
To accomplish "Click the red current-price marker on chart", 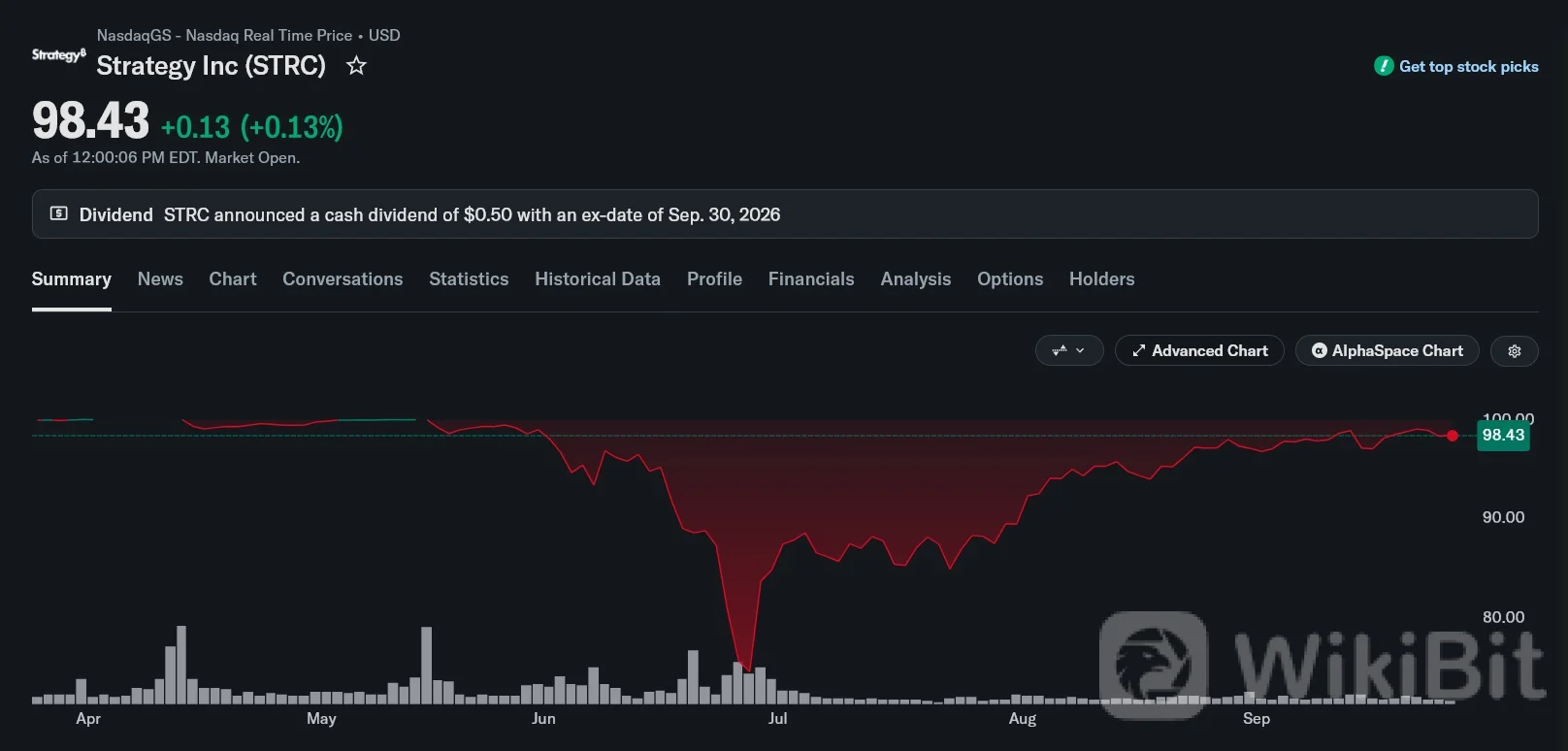I will [1452, 436].
